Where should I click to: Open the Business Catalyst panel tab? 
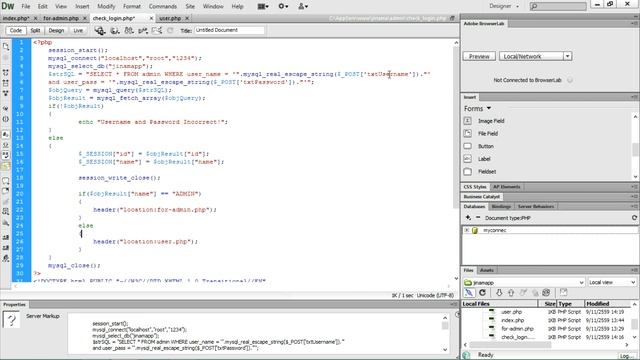pos(482,197)
